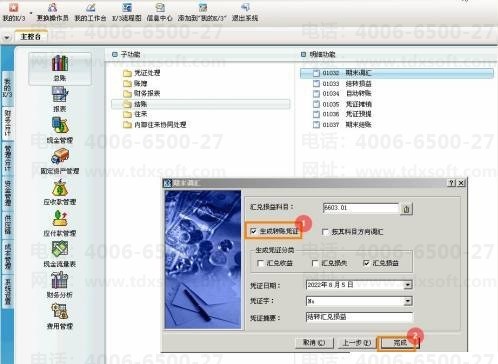Open the 财务分析 module icon
This screenshot has width=498, height=364.
click(x=60, y=285)
